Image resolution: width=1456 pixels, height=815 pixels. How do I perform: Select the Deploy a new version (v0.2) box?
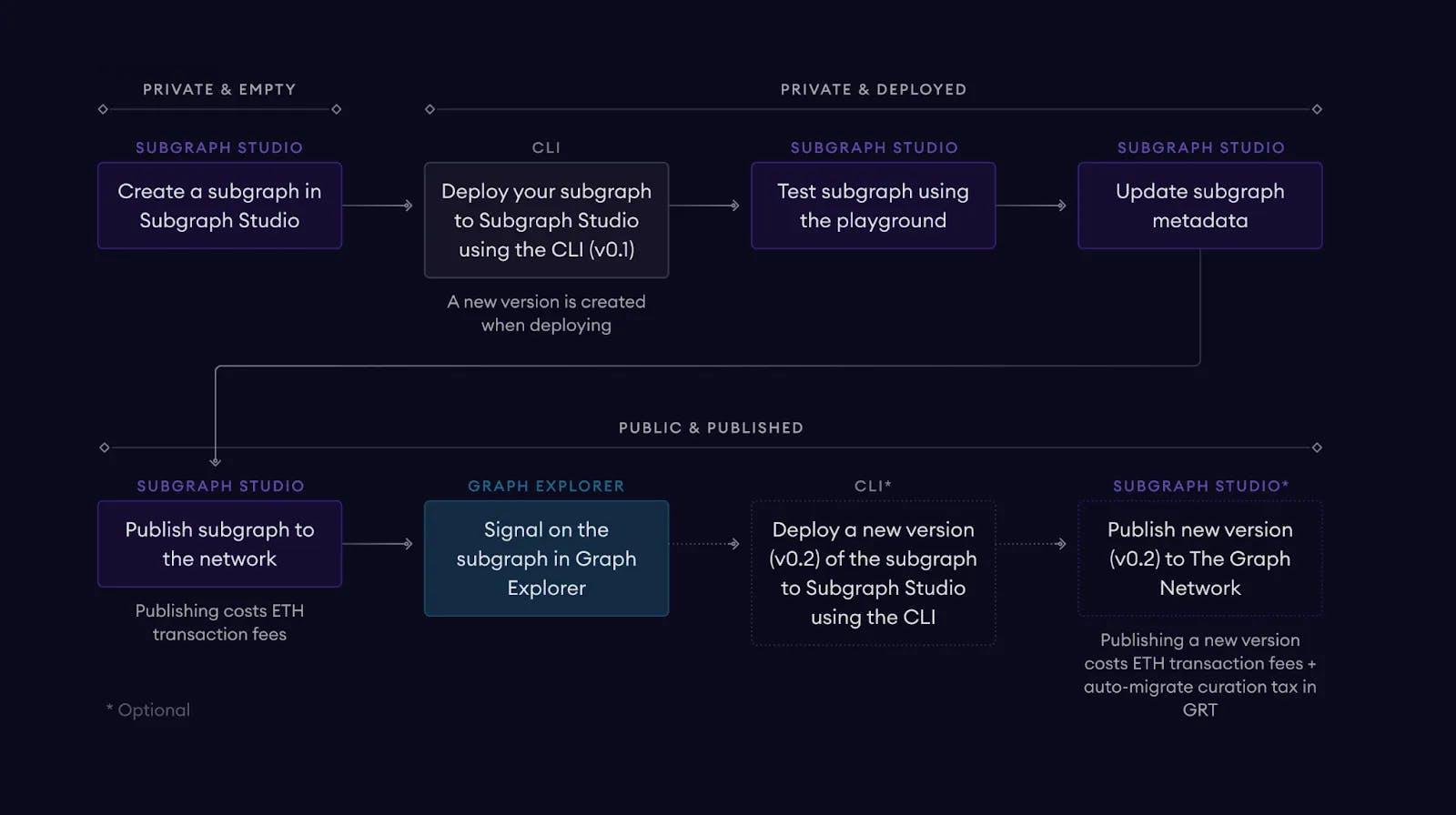[873, 573]
